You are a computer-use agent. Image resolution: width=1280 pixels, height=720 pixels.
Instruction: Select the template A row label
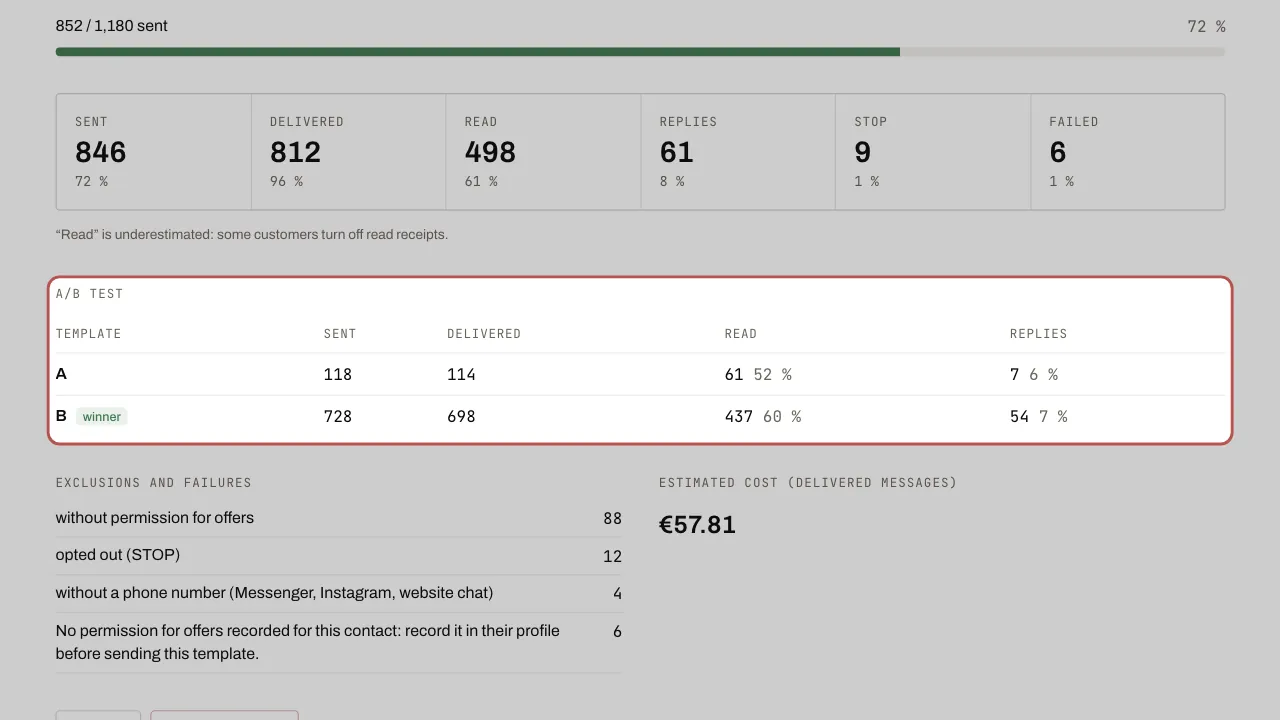tap(62, 374)
